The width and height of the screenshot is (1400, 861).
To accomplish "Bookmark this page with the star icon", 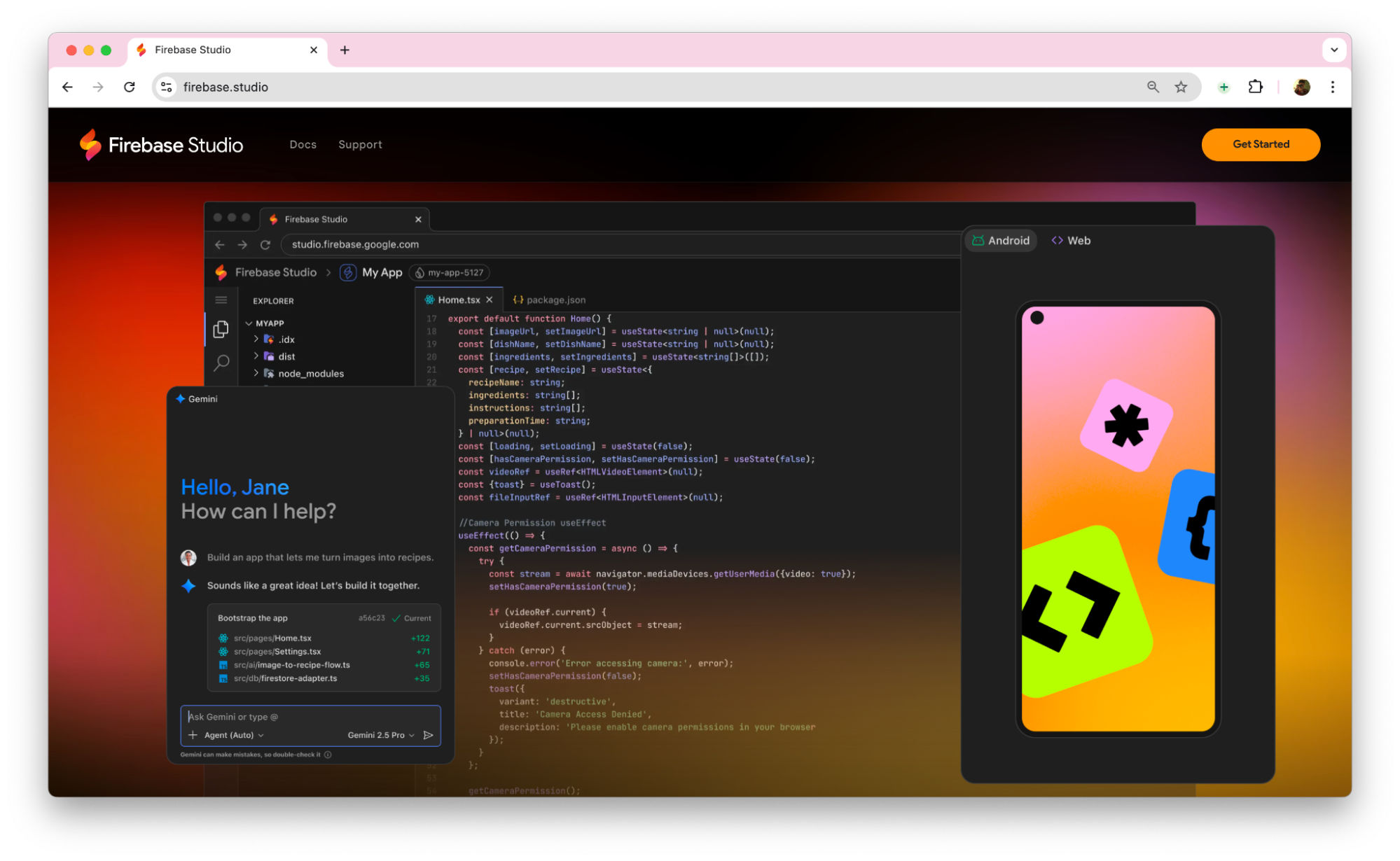I will point(1181,87).
